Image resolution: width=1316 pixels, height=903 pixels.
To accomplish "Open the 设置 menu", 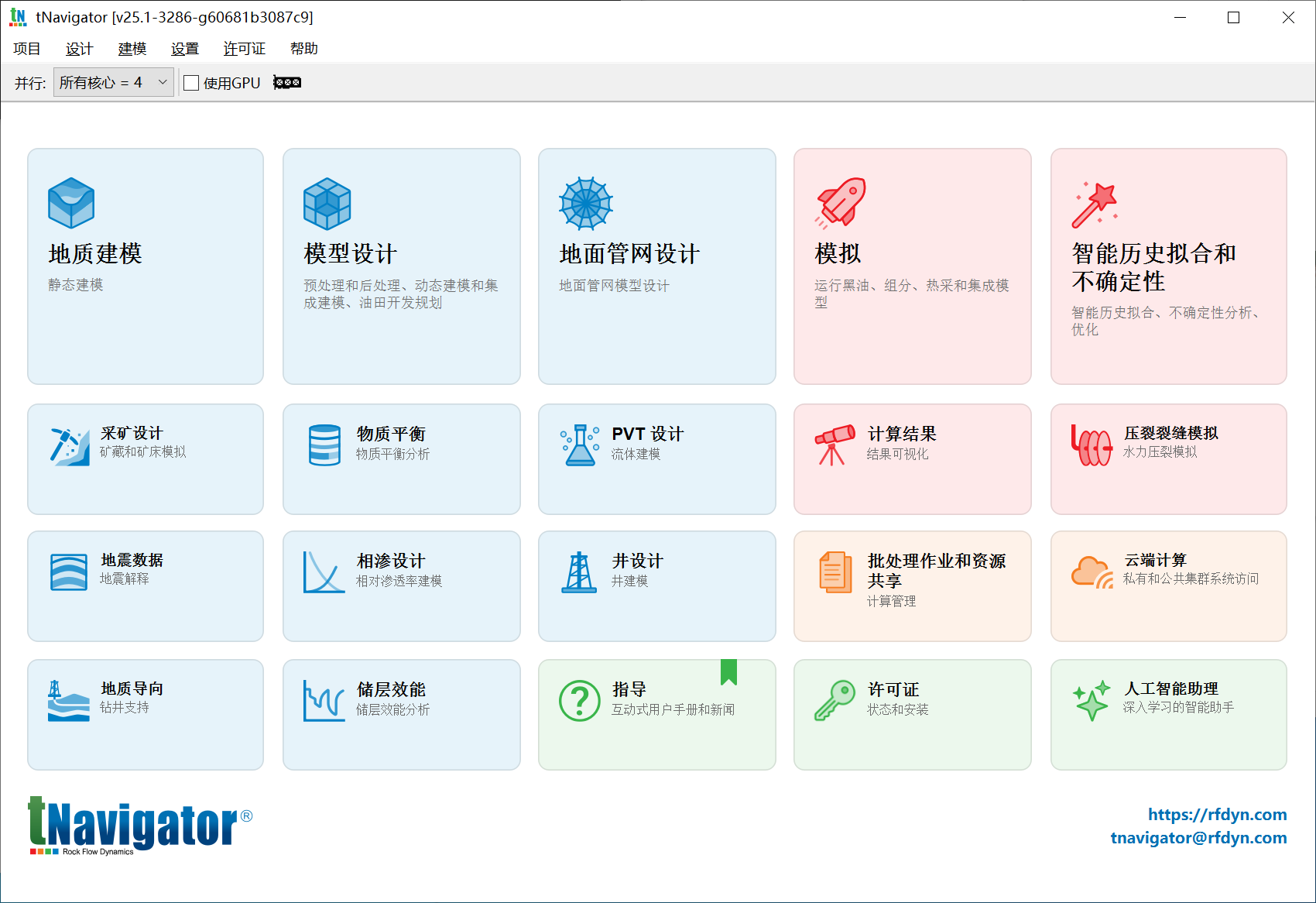I will (x=184, y=49).
